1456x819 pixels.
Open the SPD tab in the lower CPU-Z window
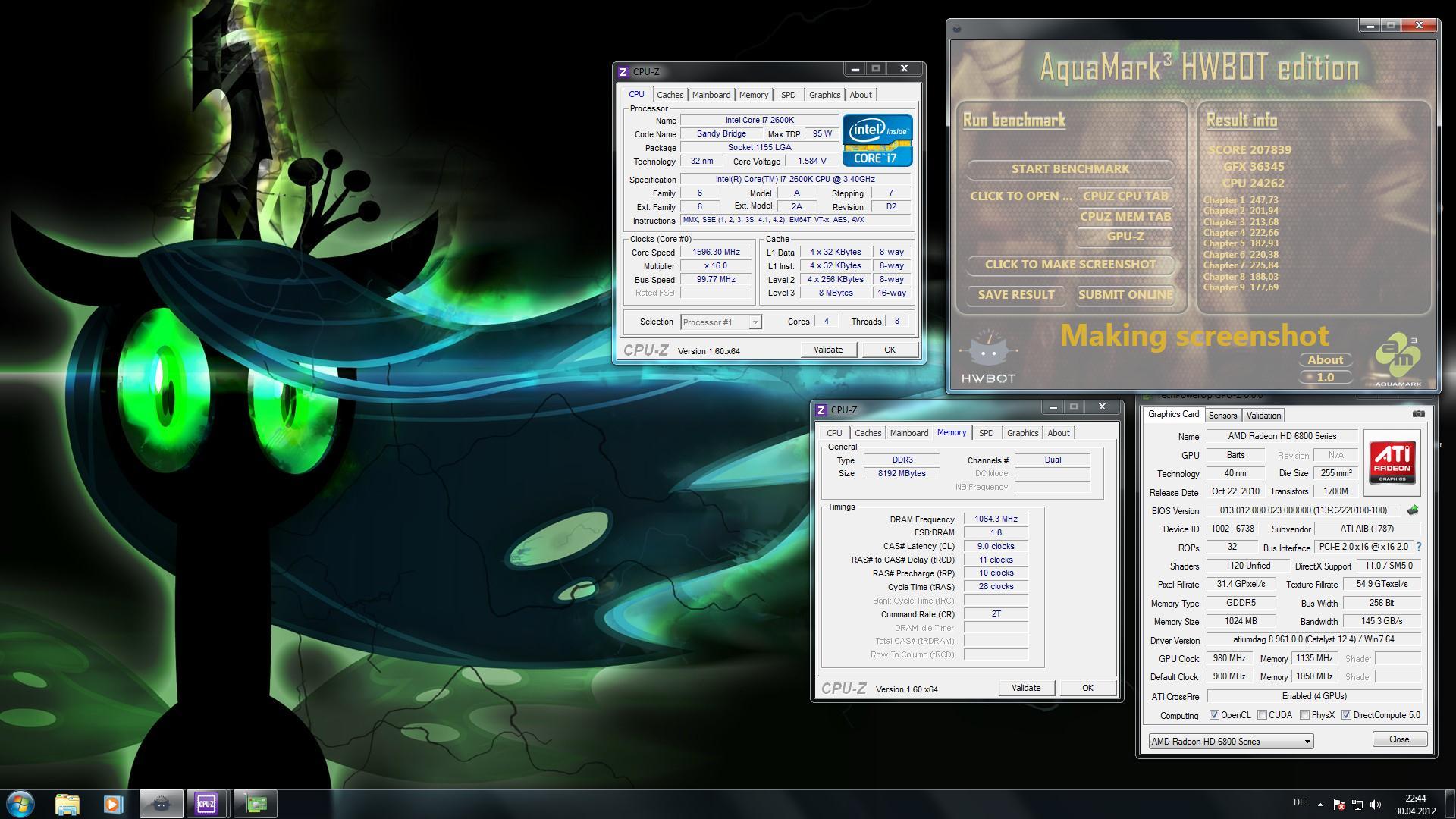pos(986,433)
